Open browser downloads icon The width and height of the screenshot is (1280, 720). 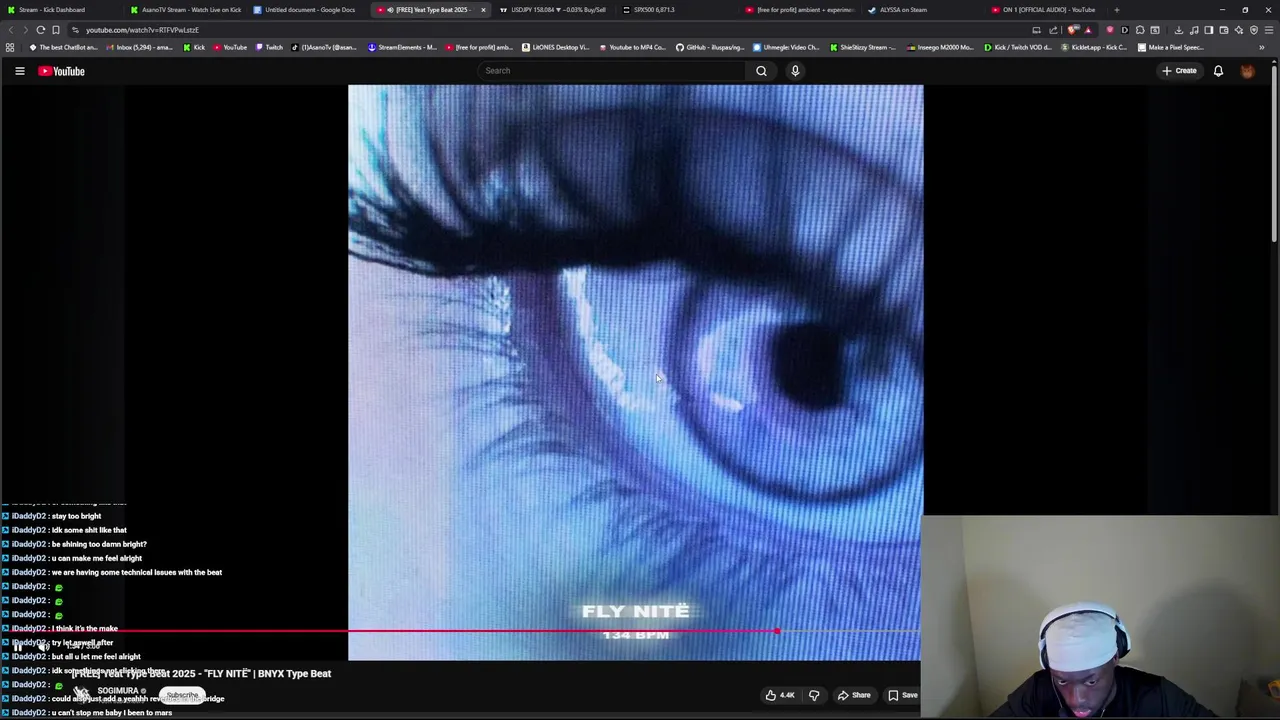tap(1179, 30)
